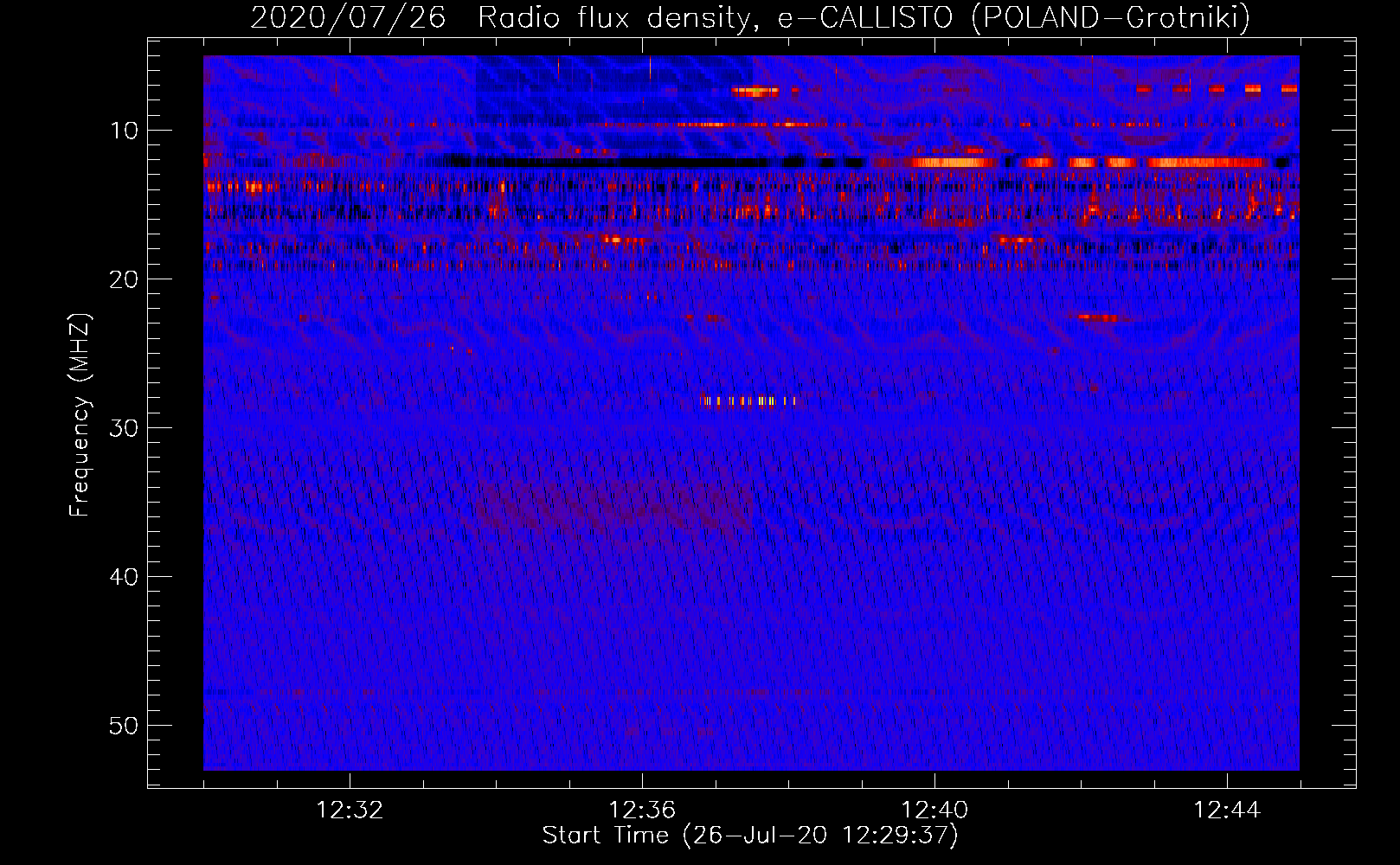Click the 'Start Time (26-Jul-20 12:29:37)' label
Screen dimensions: 1400x865
tap(750, 836)
